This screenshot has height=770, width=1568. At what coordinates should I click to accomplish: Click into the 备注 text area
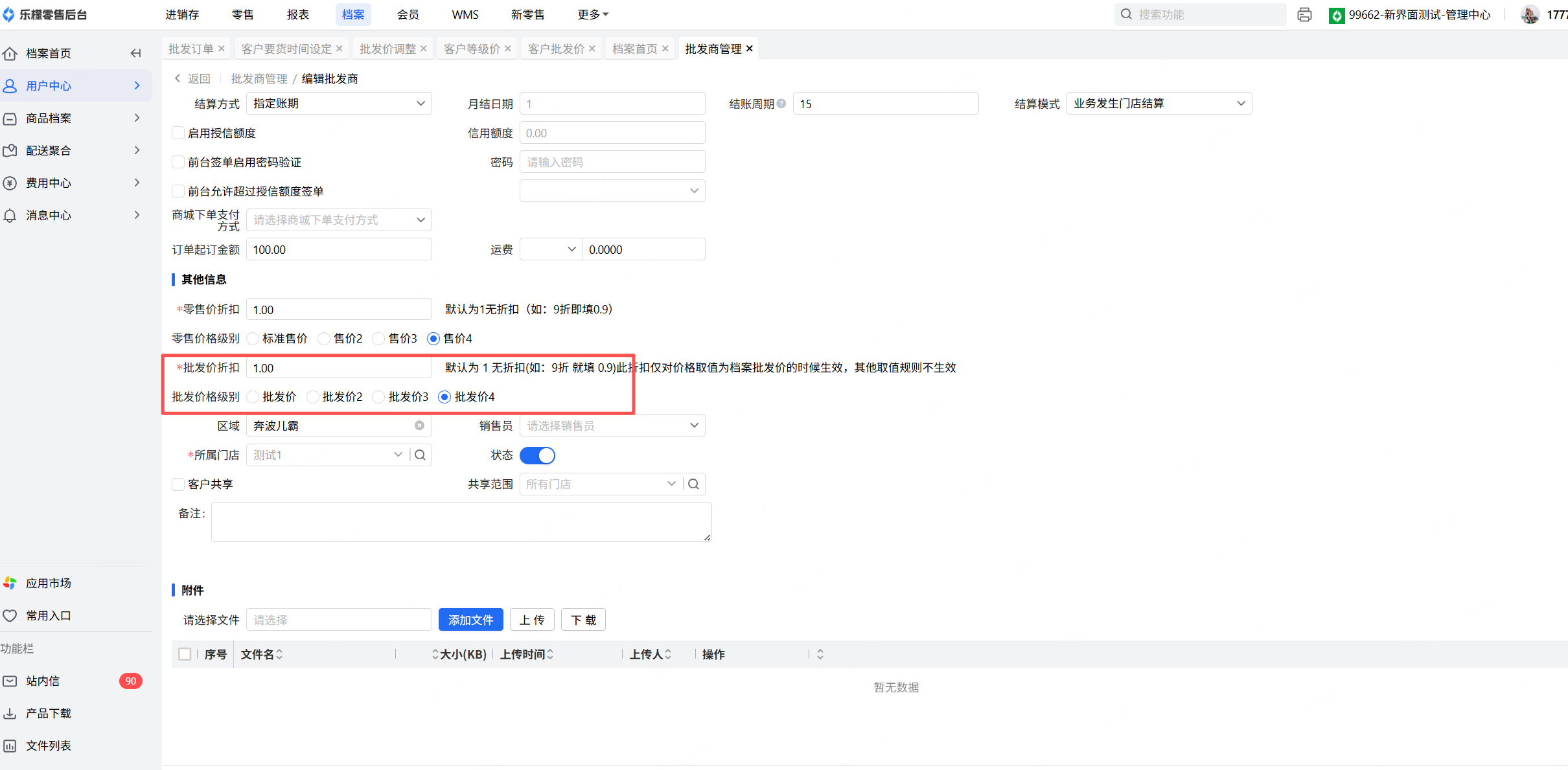[461, 521]
